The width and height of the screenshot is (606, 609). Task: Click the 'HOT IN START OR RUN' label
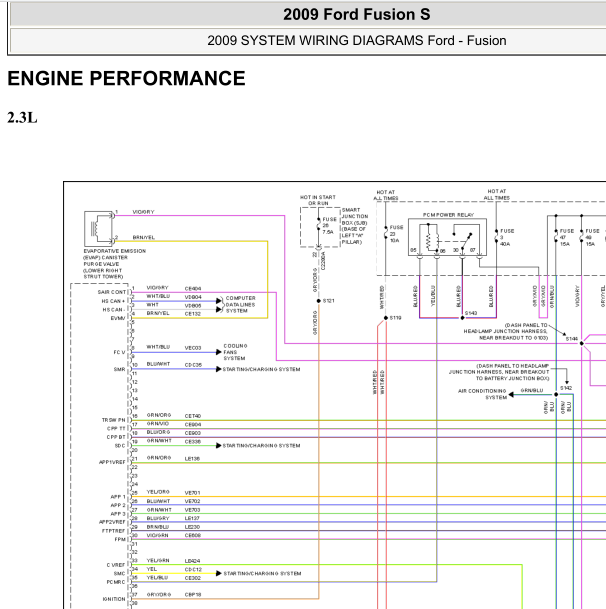pyautogui.click(x=318, y=200)
